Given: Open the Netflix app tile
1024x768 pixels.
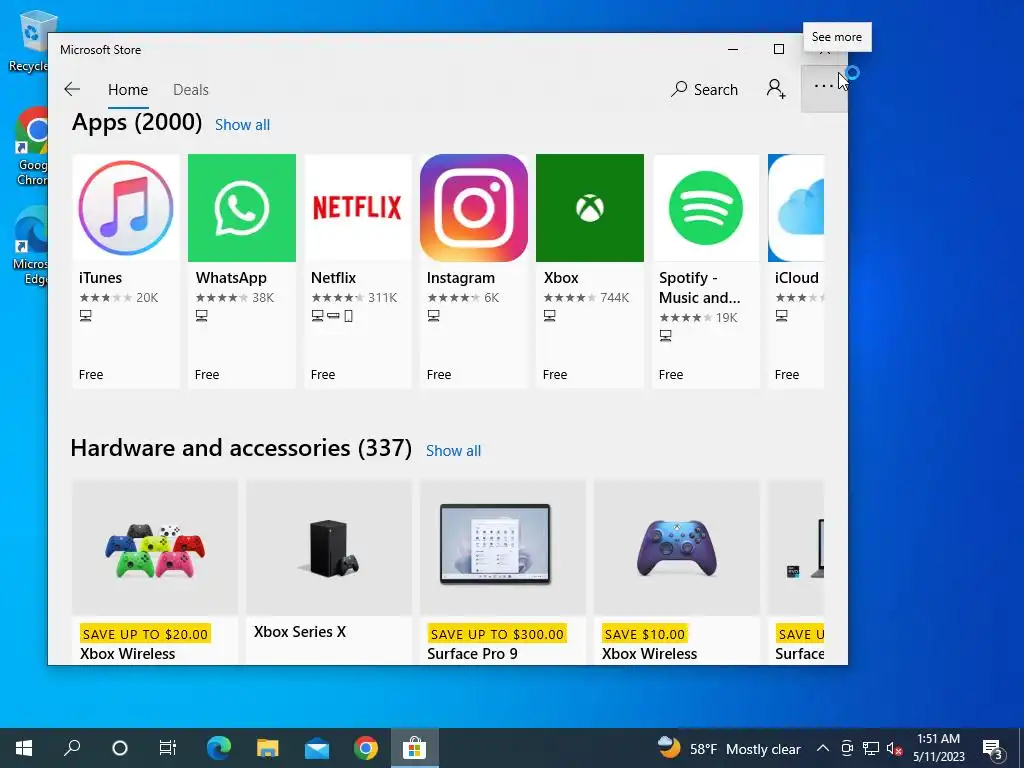Looking at the screenshot, I should (x=358, y=271).
